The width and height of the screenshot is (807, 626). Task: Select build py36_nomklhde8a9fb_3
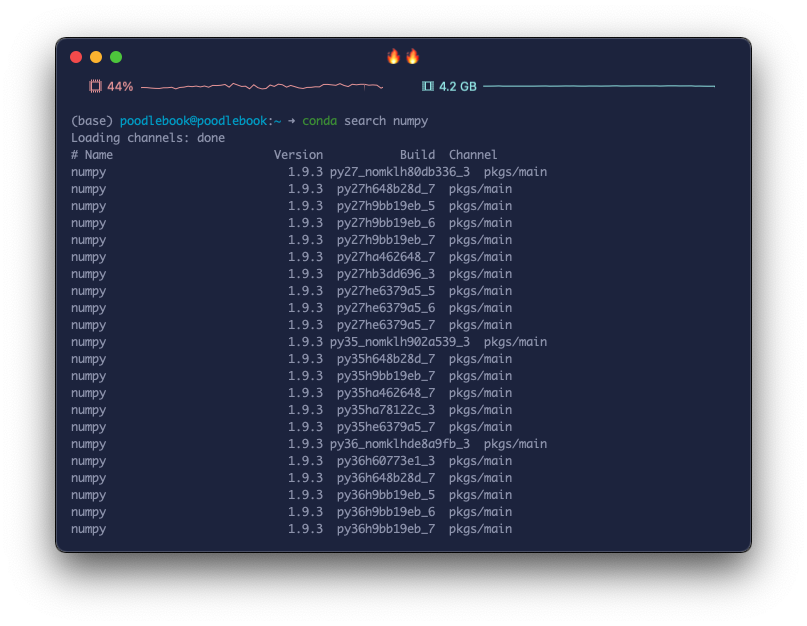click(x=400, y=444)
